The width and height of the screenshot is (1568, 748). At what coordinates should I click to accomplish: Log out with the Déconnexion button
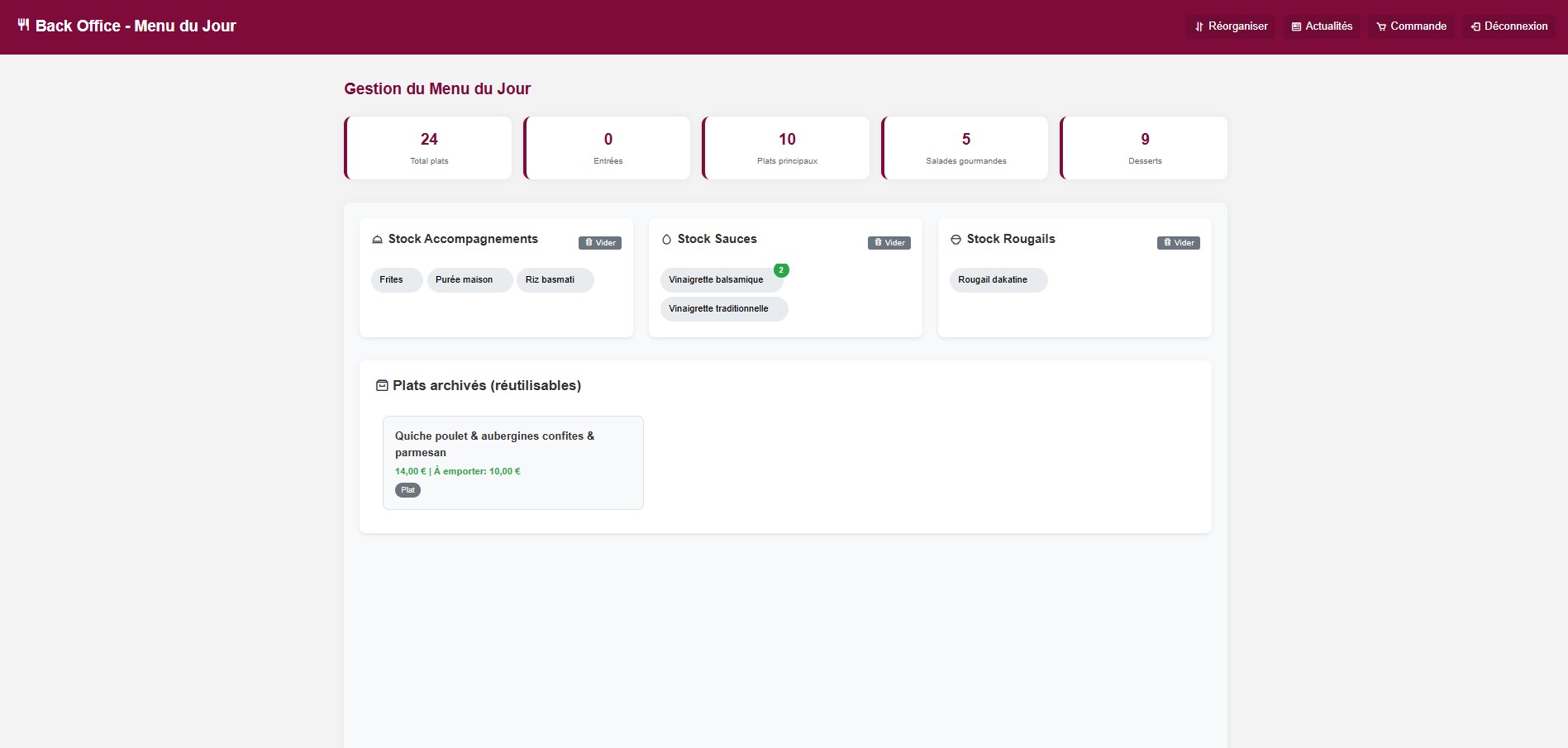[1508, 26]
